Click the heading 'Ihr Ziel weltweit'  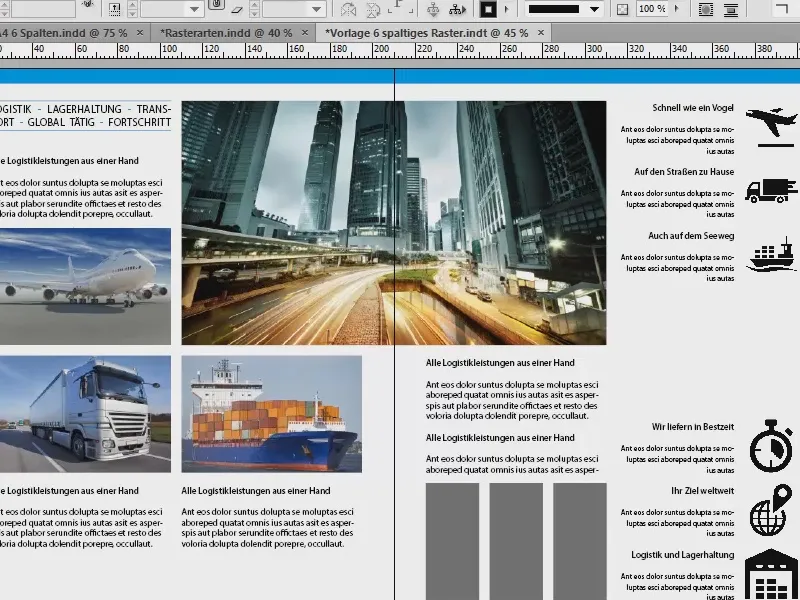click(x=703, y=491)
